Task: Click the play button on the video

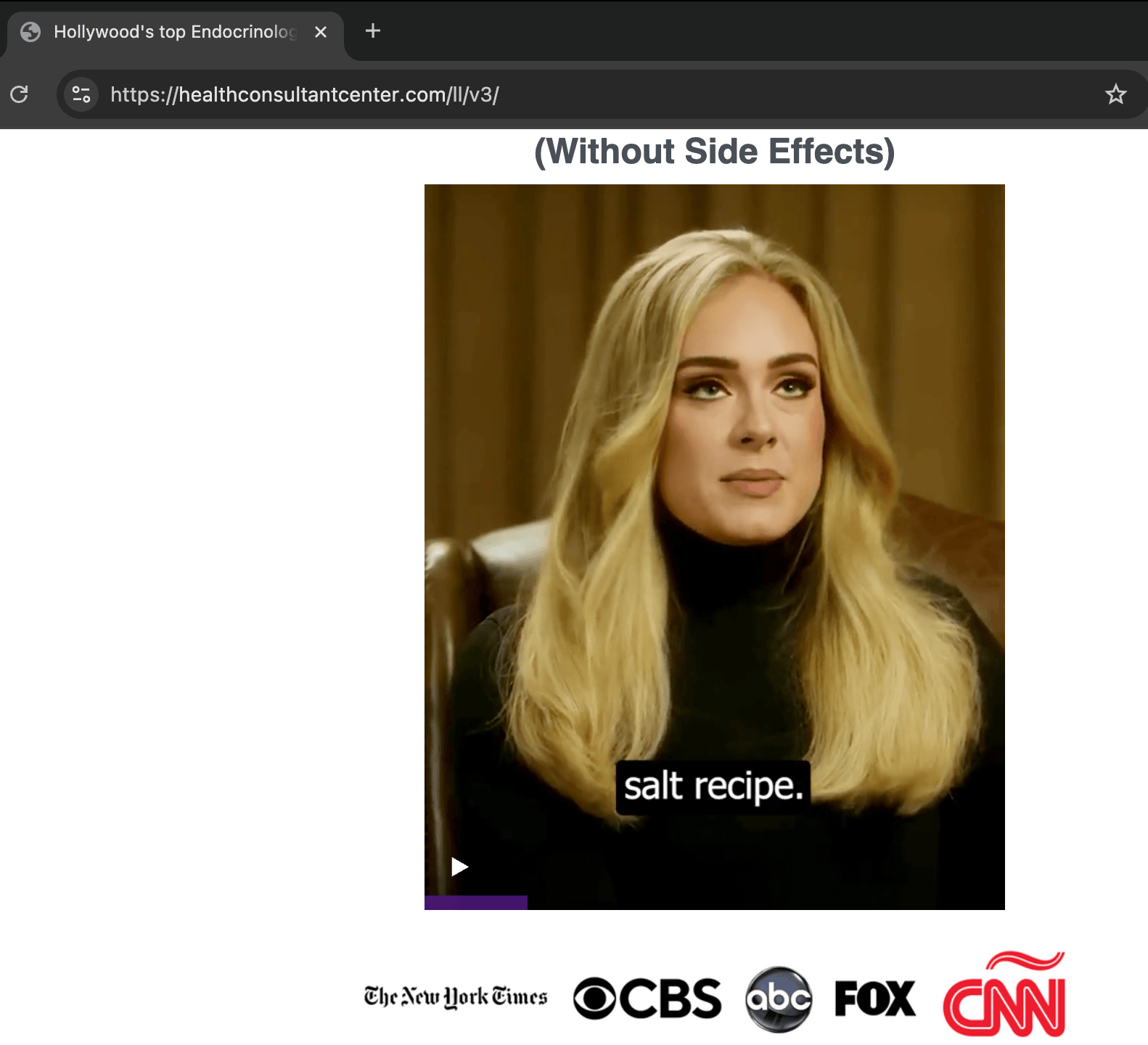Action: (x=459, y=866)
